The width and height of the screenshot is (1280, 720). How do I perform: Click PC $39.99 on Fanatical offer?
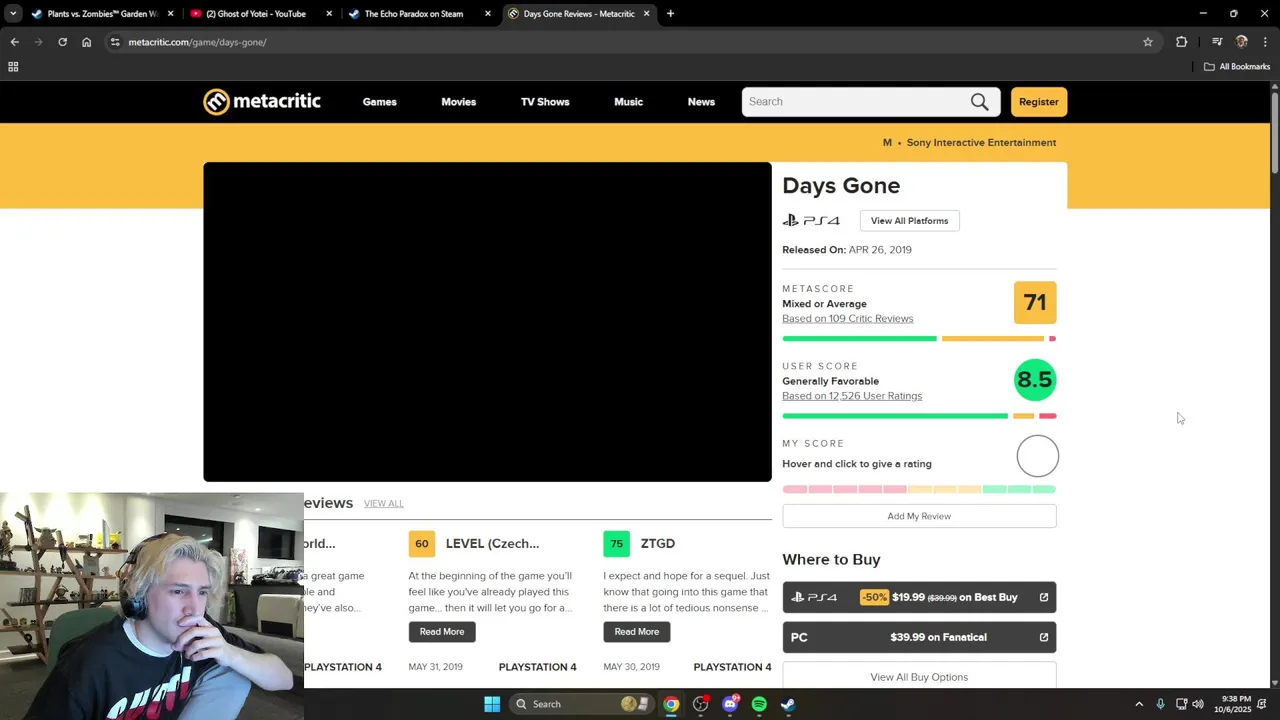(x=919, y=637)
